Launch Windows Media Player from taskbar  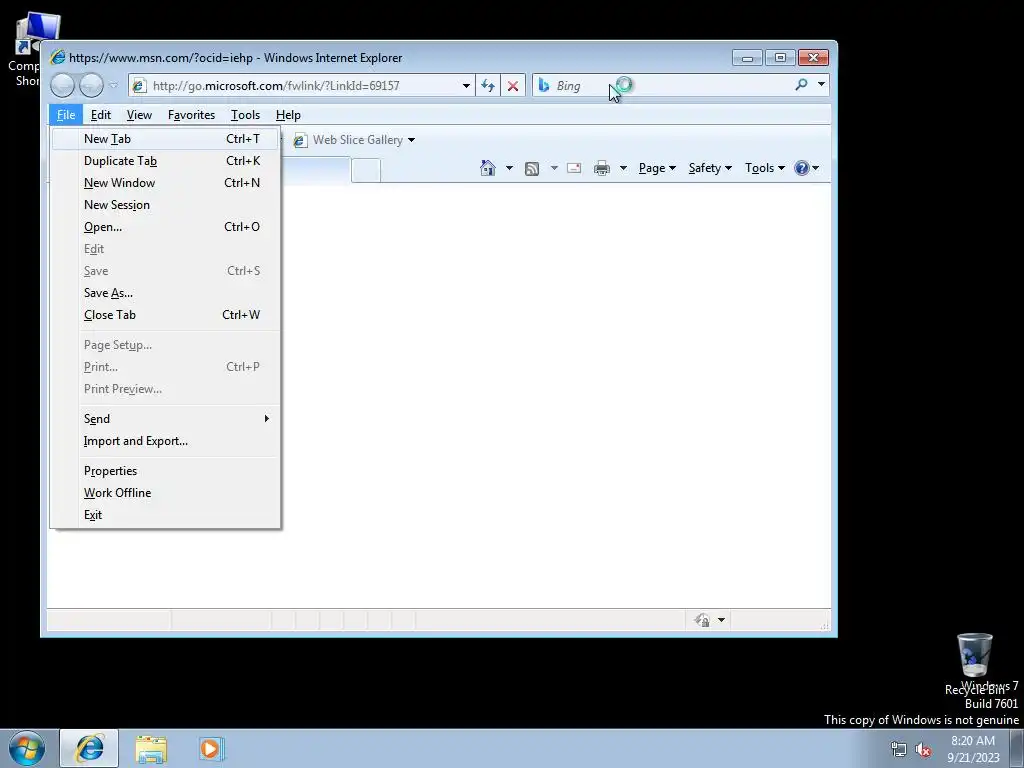(211, 748)
